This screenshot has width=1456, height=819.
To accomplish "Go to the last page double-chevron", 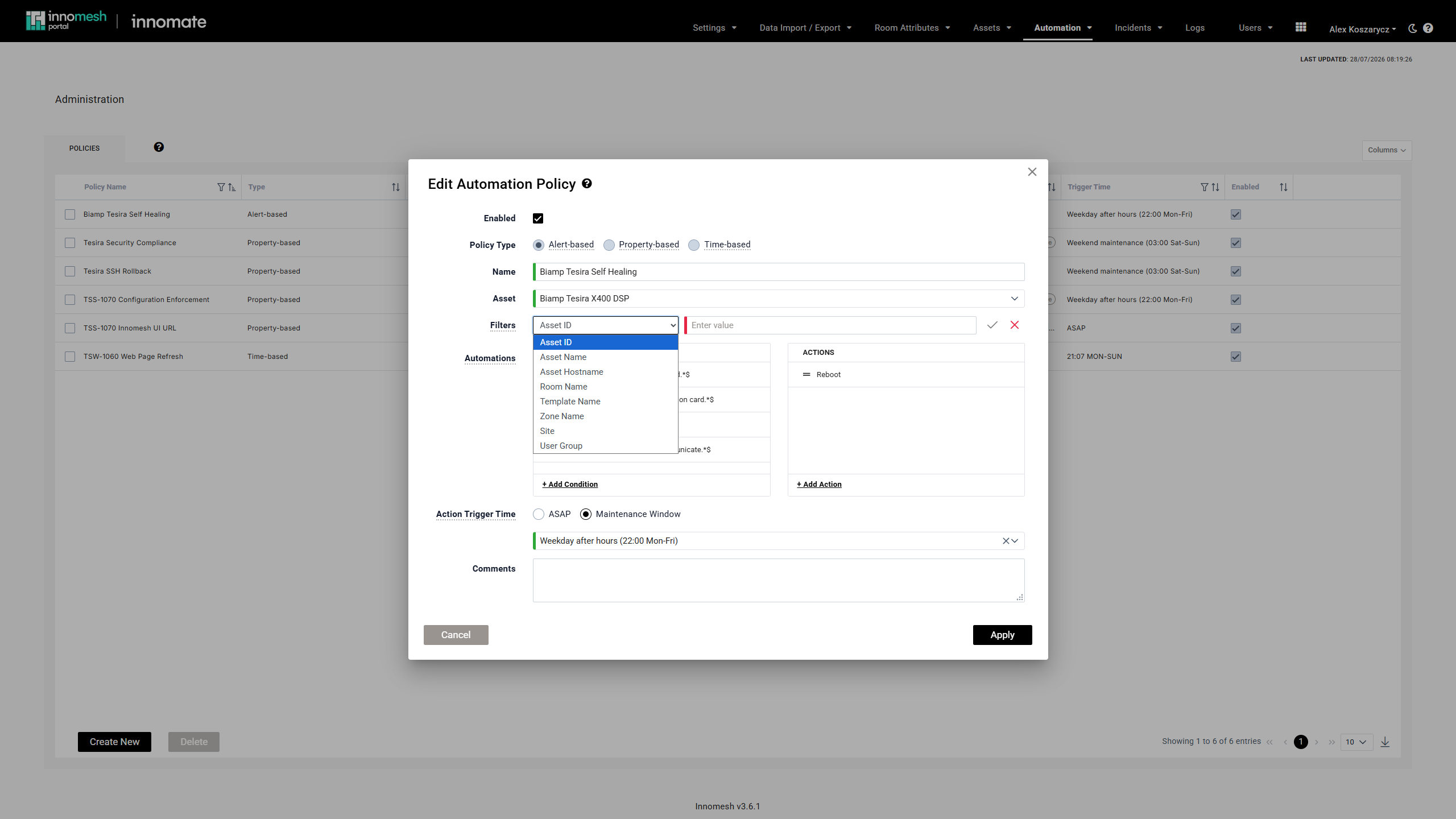I will click(1332, 742).
